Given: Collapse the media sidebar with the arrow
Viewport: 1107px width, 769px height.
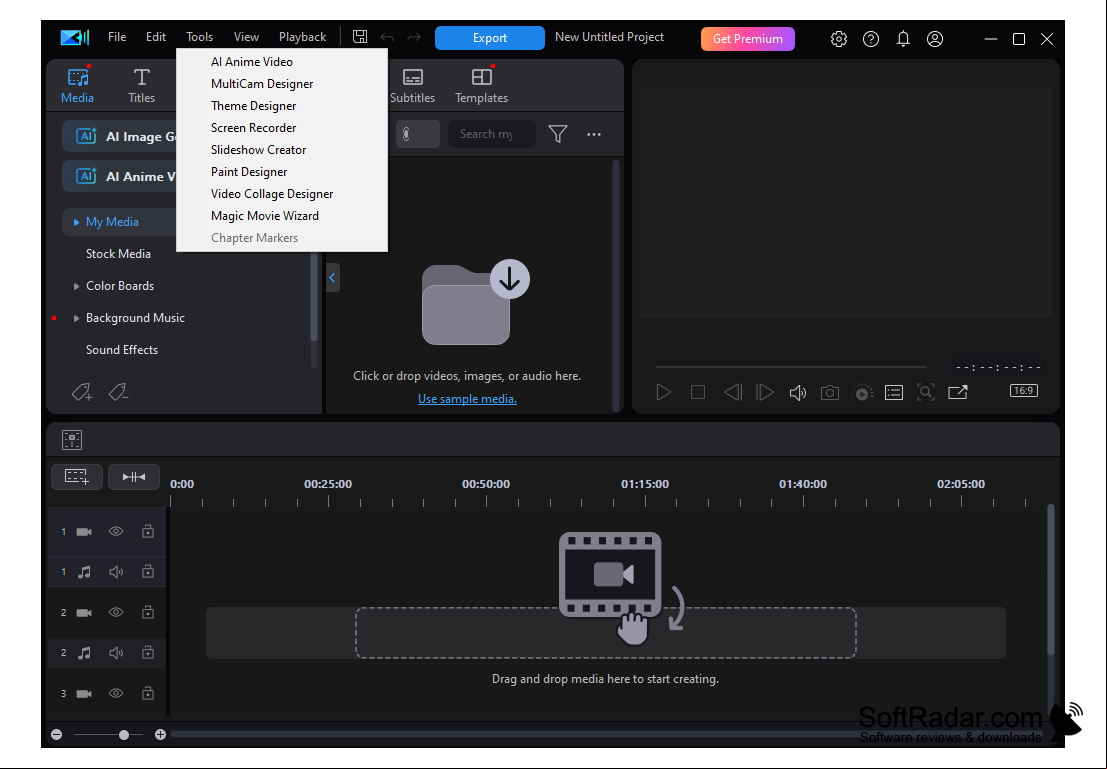Looking at the screenshot, I should coord(333,278).
